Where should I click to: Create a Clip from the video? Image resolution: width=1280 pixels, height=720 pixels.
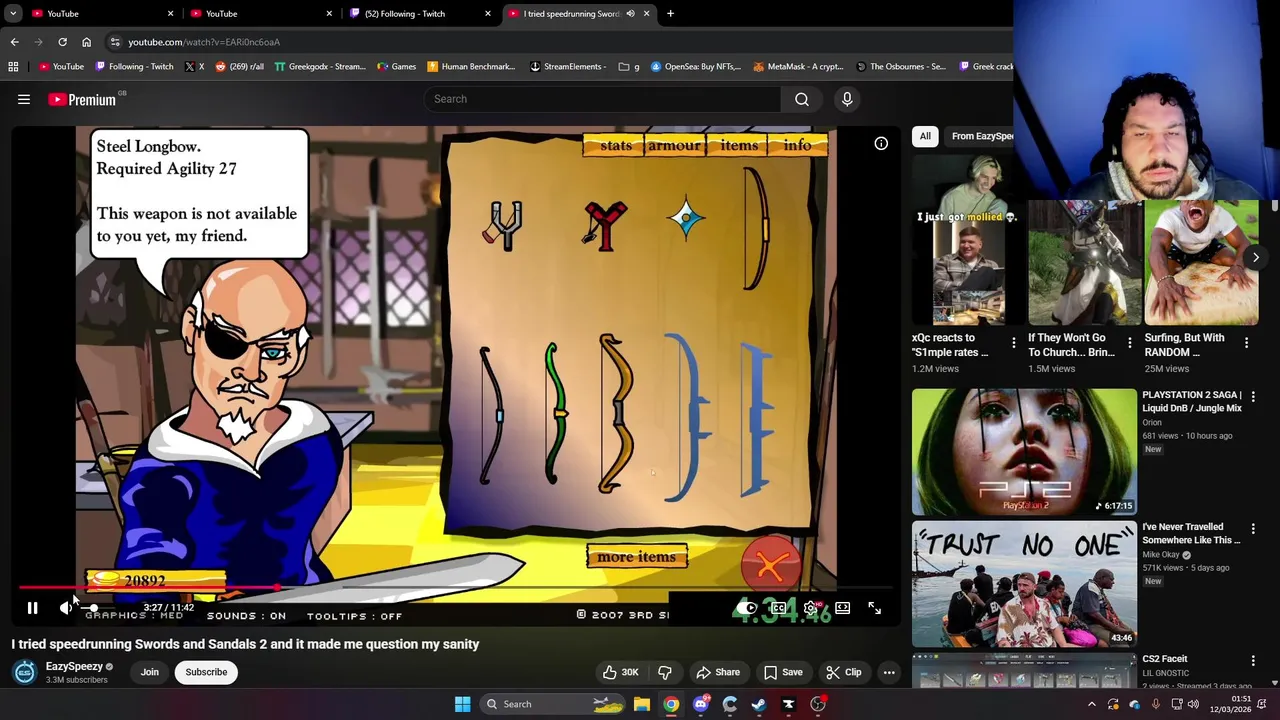[x=843, y=672]
